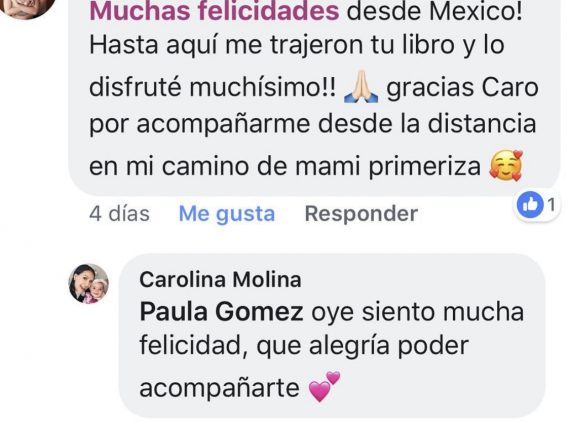Screen dimensions: 570x422
Task: Click the blue thumbs-up reaction icon
Action: [x=530, y=205]
